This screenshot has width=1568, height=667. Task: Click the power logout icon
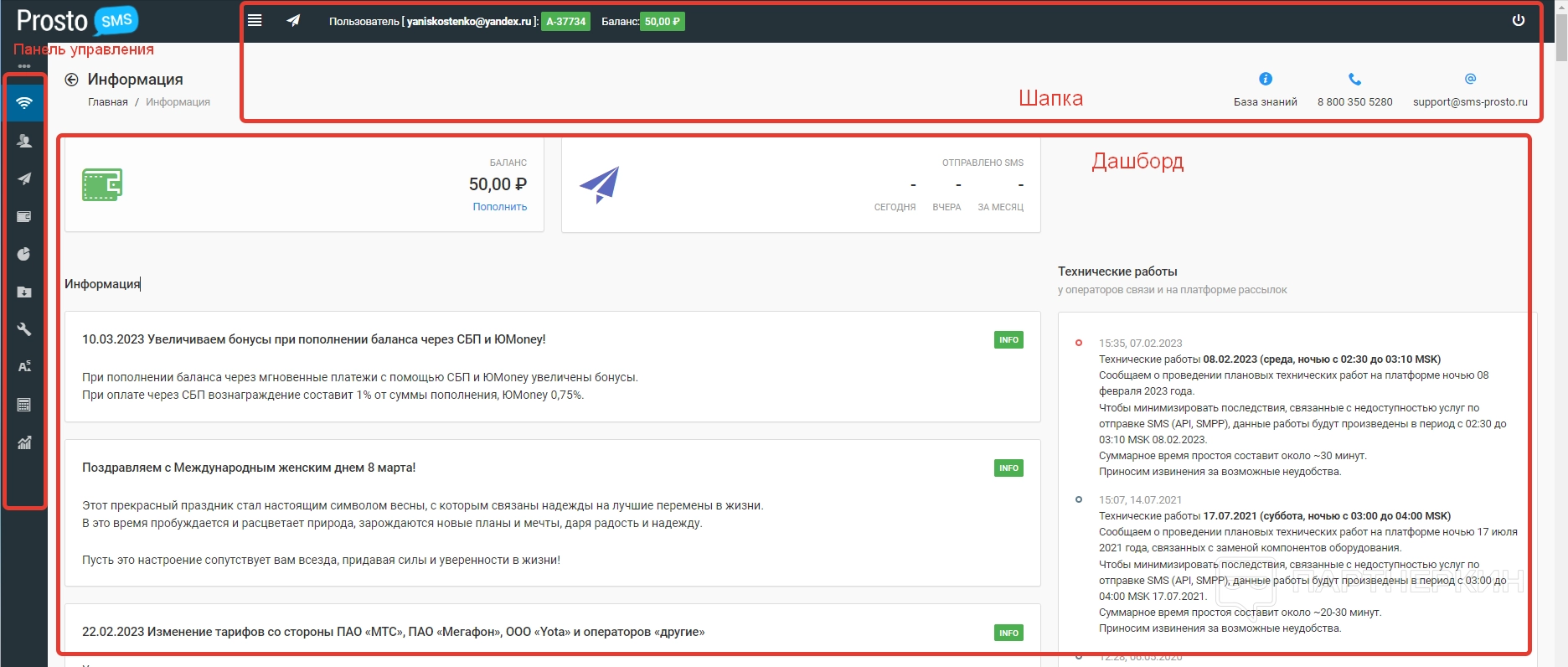(1519, 20)
